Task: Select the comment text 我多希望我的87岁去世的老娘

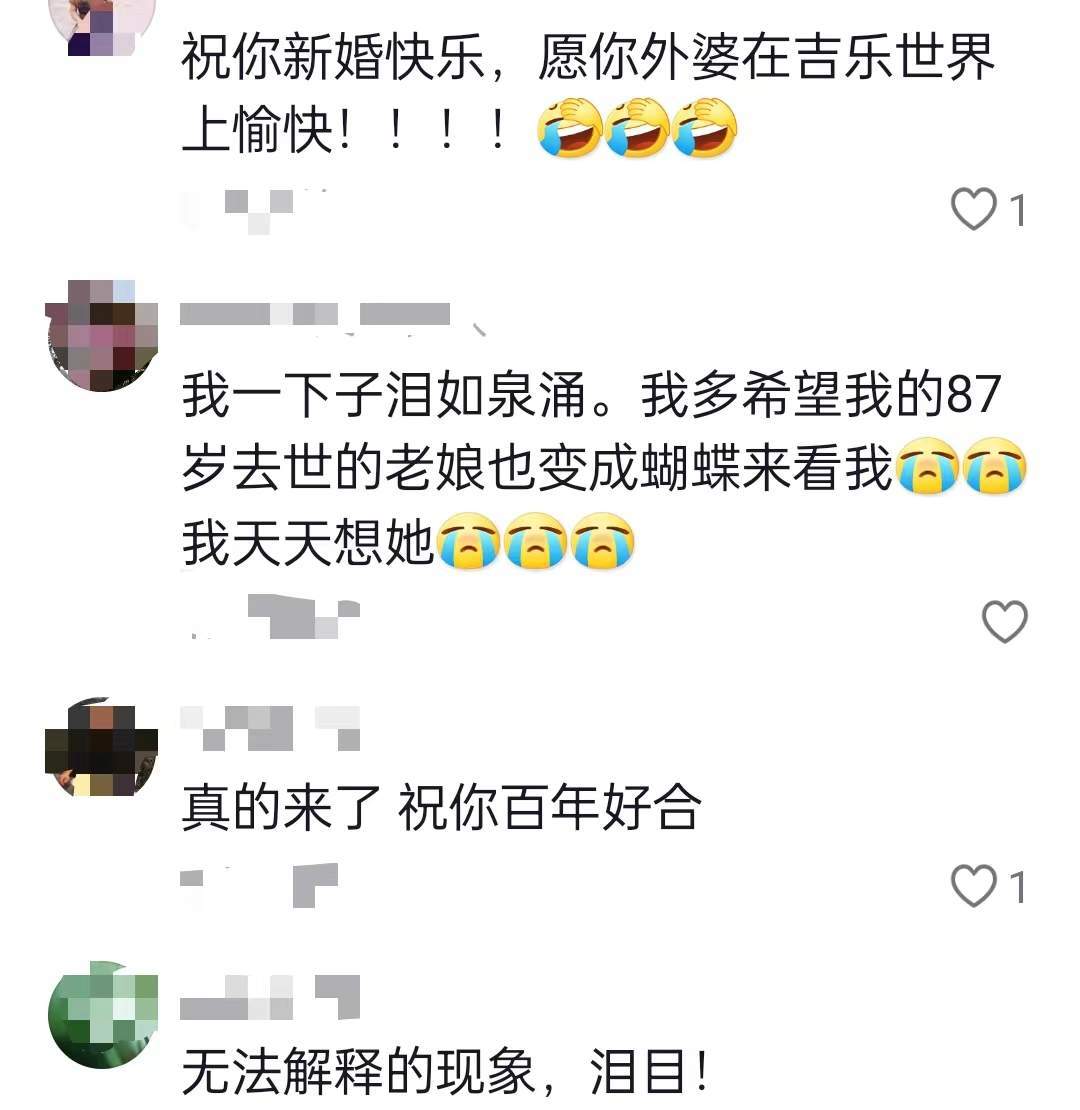Action: pos(590,431)
